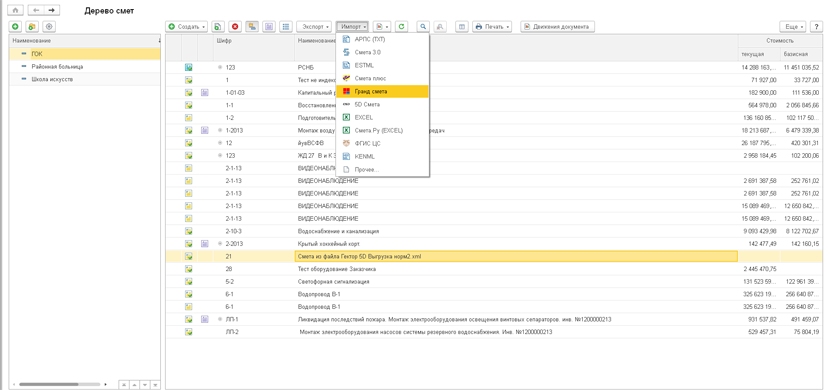Open help with the question mark button
830x390 pixels.
[x=816, y=26]
